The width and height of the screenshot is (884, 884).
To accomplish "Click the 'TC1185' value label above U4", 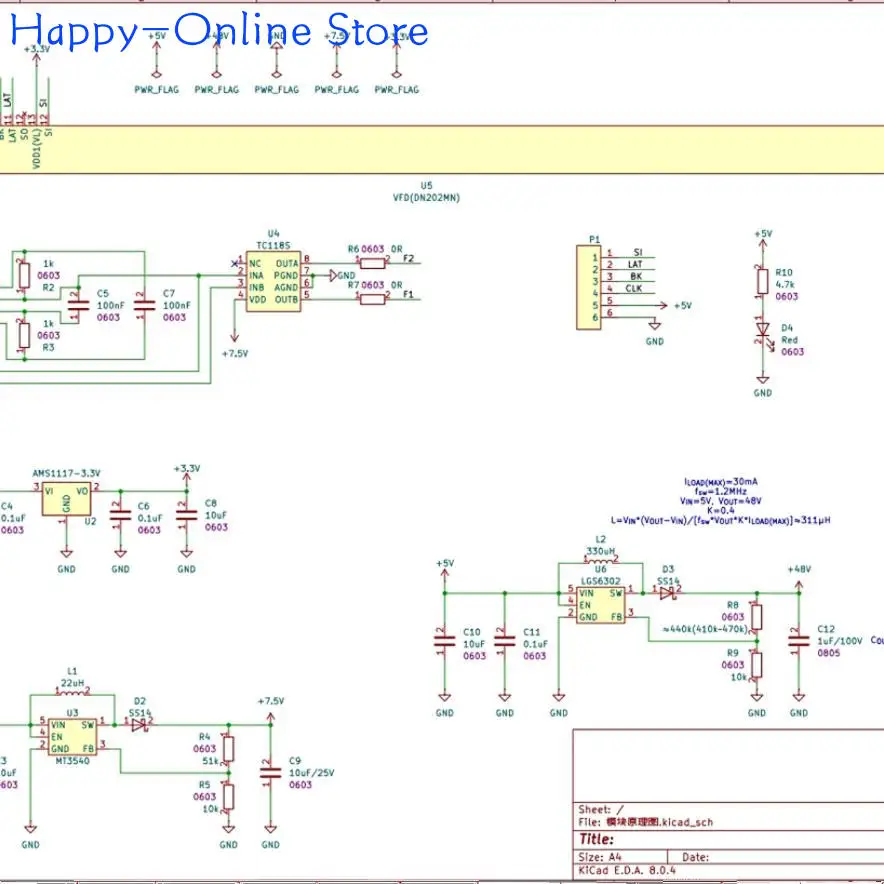I will tap(273, 245).
